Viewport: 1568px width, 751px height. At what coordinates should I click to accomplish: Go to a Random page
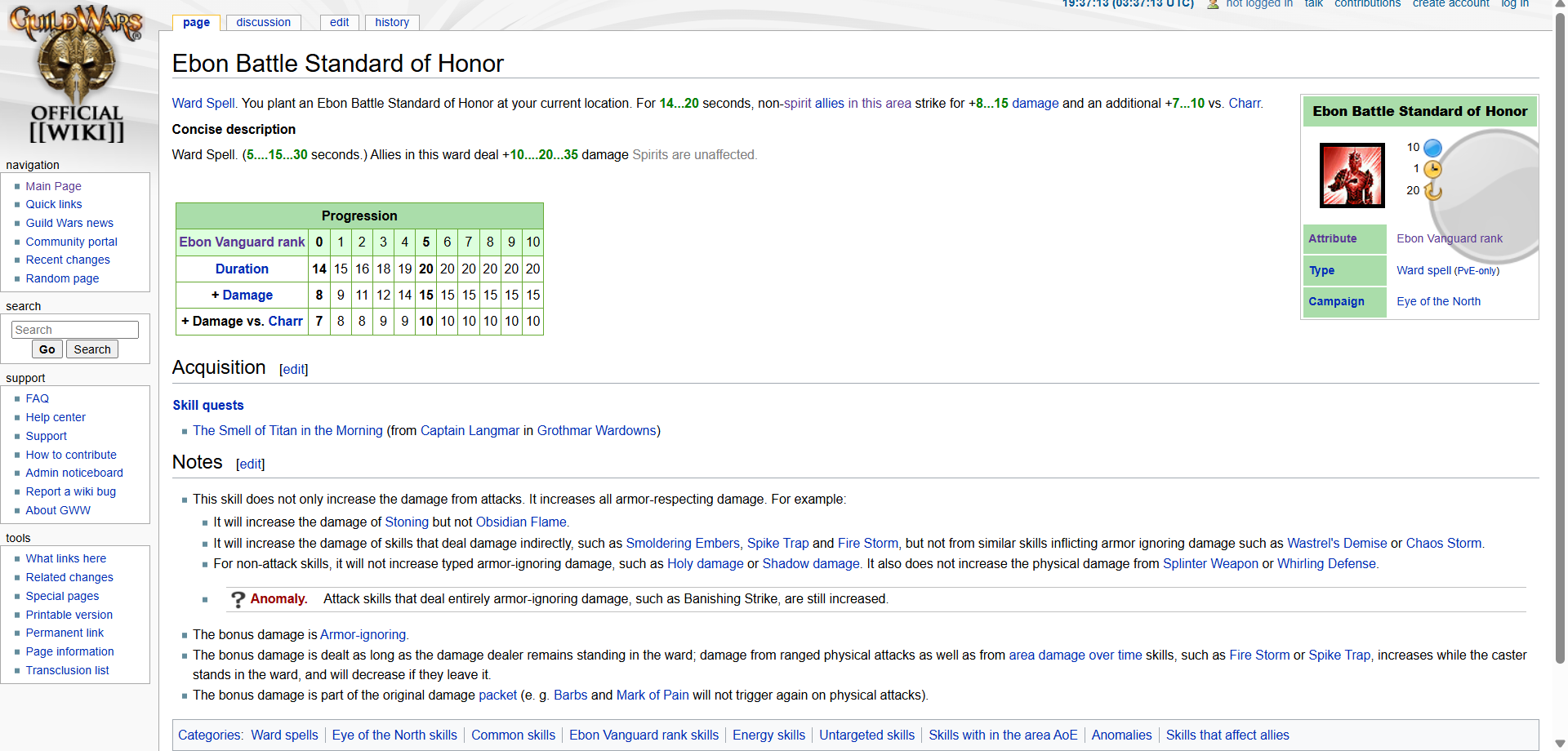(x=62, y=278)
